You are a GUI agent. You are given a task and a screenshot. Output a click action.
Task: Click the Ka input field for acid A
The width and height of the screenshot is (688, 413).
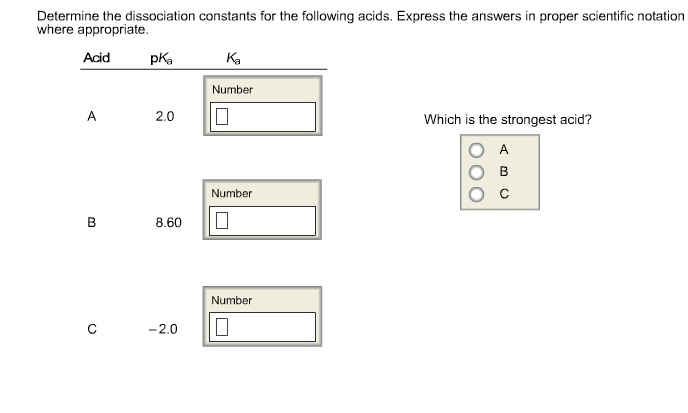264,117
